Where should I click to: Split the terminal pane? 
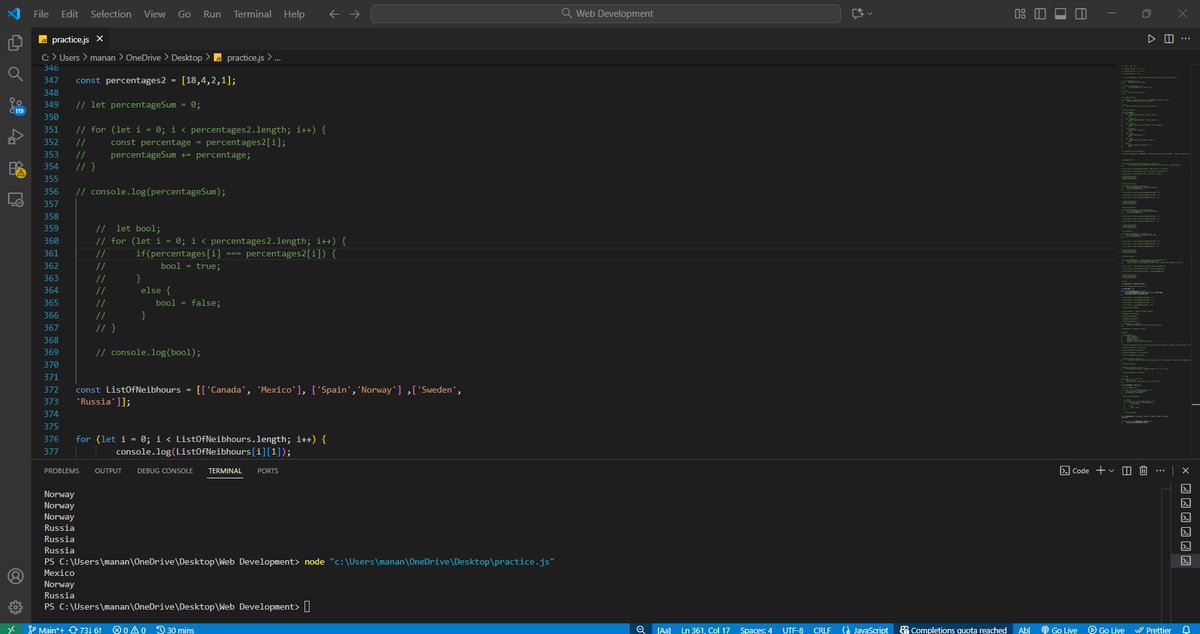(1126, 470)
